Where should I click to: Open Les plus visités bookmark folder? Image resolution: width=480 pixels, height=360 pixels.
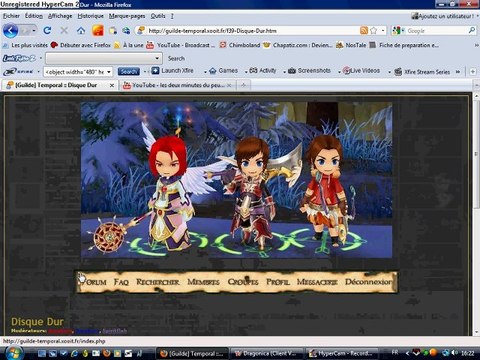pos(25,45)
